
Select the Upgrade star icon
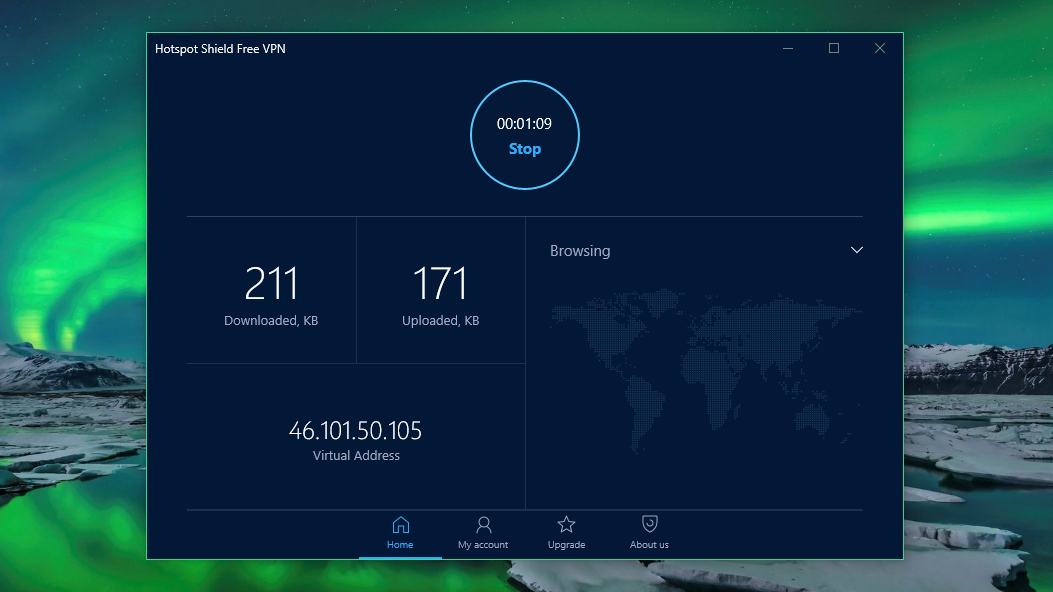tap(566, 524)
